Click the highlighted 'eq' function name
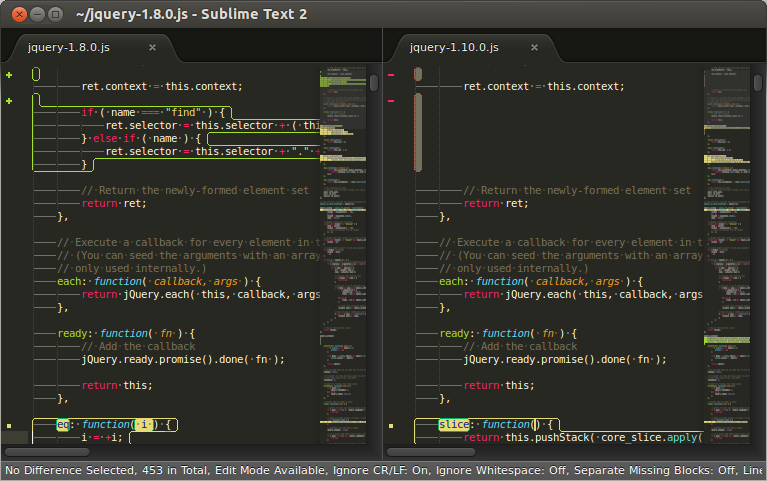 63,424
